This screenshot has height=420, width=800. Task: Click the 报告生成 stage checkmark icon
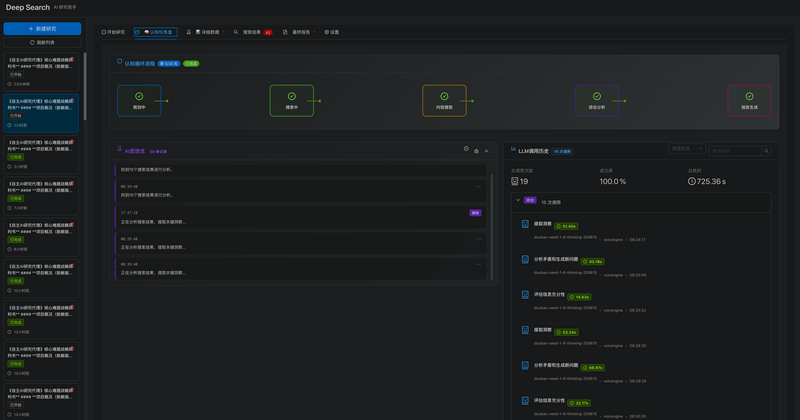click(749, 96)
